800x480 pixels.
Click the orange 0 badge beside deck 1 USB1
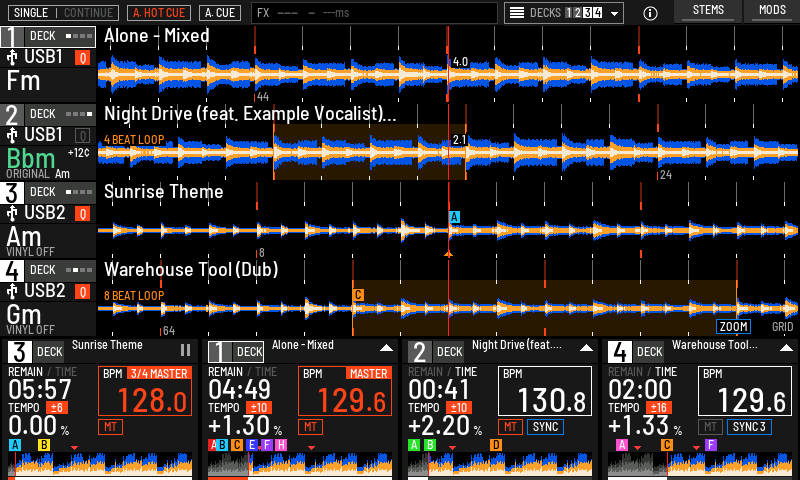pos(83,58)
